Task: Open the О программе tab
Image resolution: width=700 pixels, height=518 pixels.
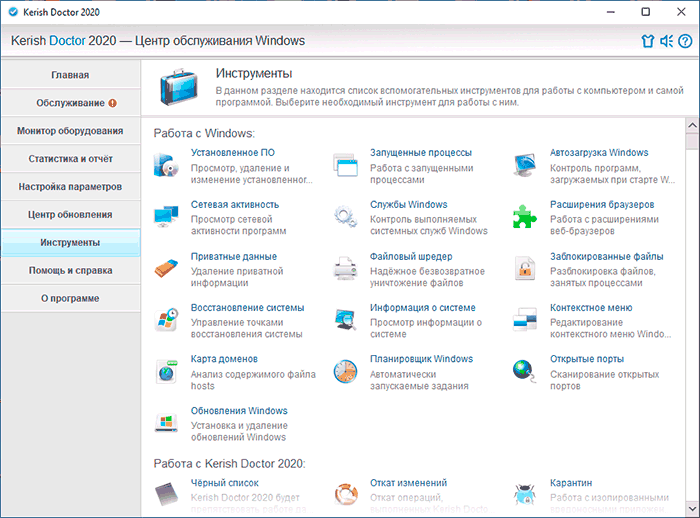Action: [x=71, y=298]
